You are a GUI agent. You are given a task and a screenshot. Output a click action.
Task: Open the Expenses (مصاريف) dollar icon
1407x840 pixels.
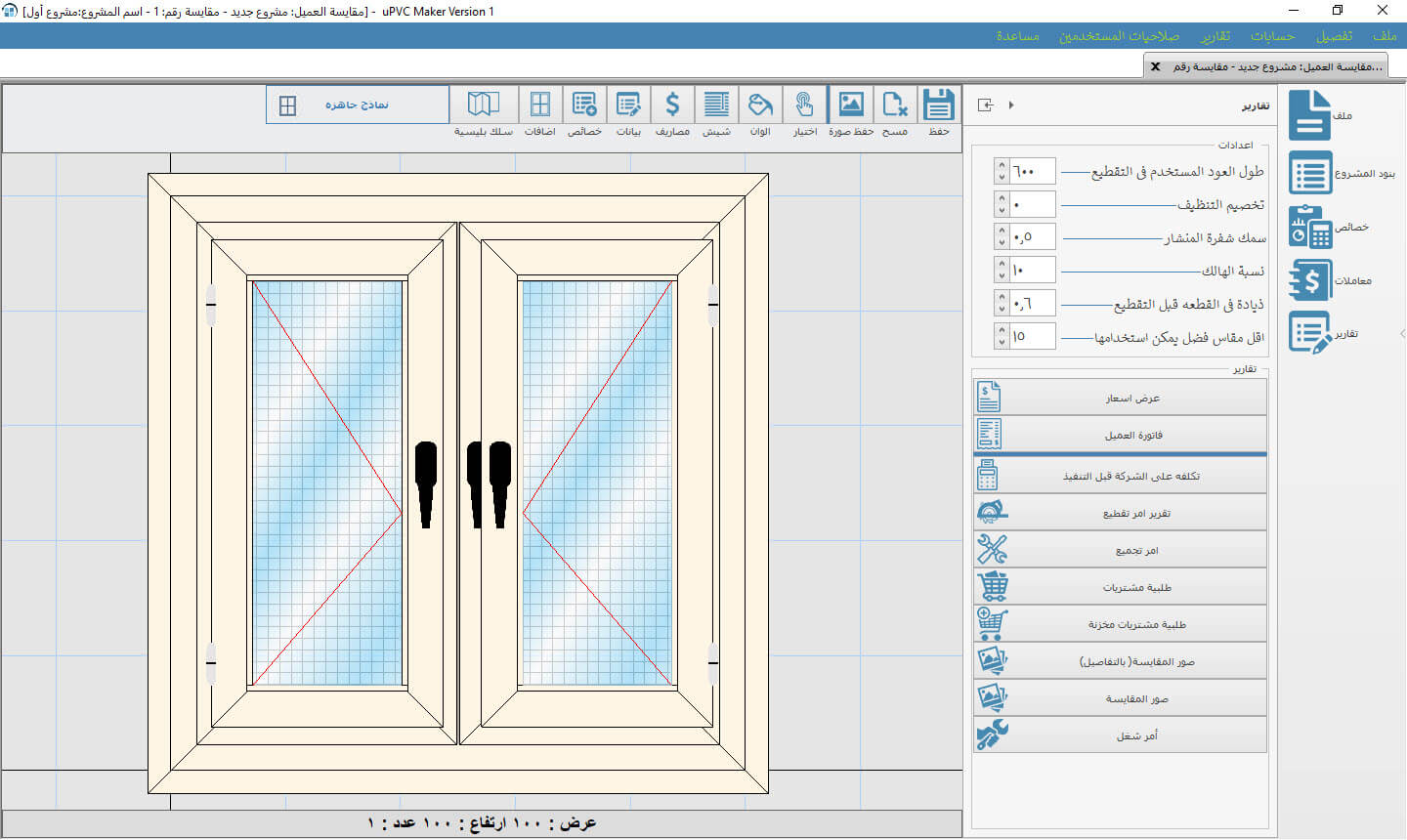pyautogui.click(x=672, y=105)
